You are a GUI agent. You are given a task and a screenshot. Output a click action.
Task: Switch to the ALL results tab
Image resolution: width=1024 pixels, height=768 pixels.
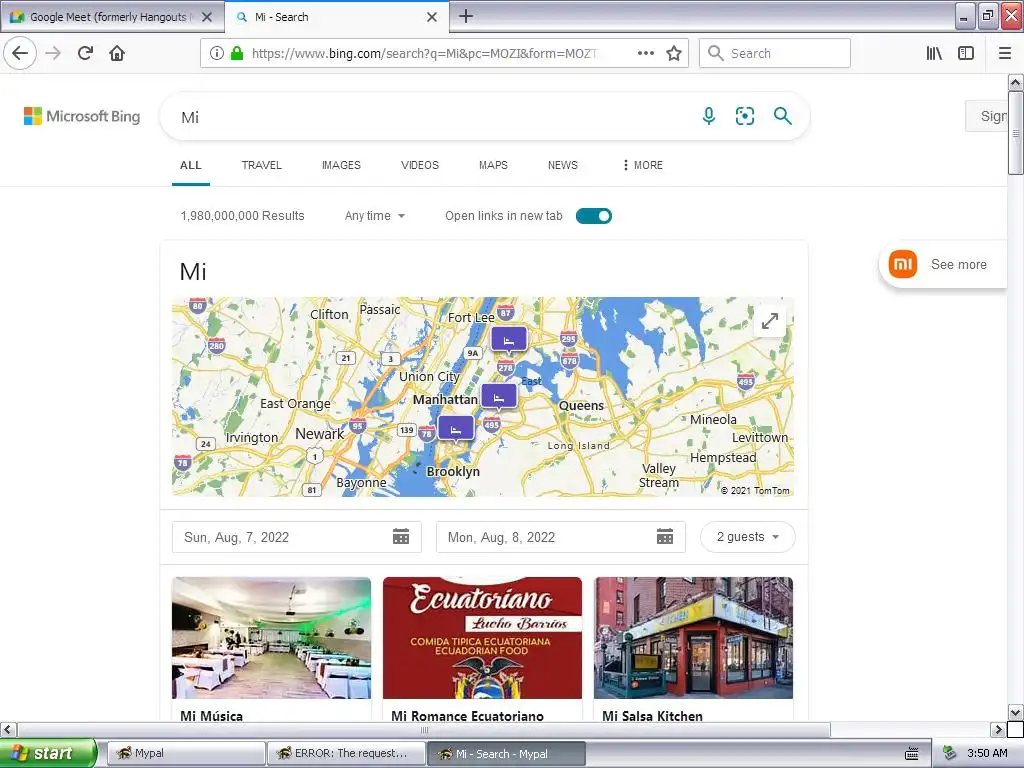pos(191,165)
